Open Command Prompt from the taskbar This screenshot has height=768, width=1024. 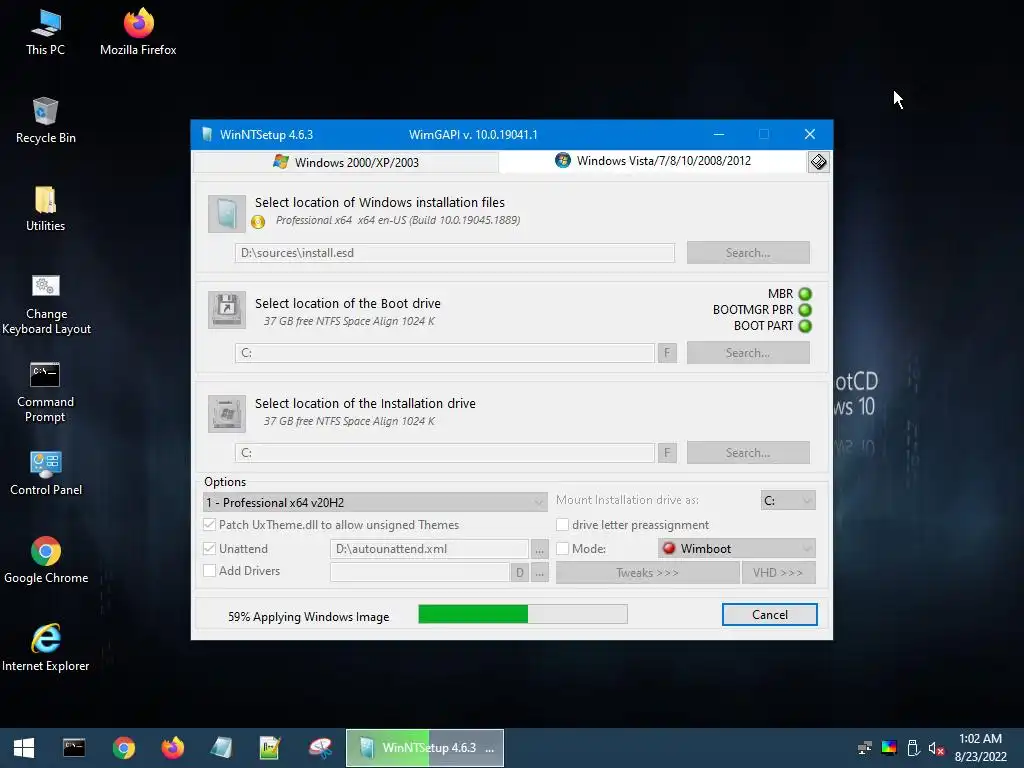click(x=74, y=748)
